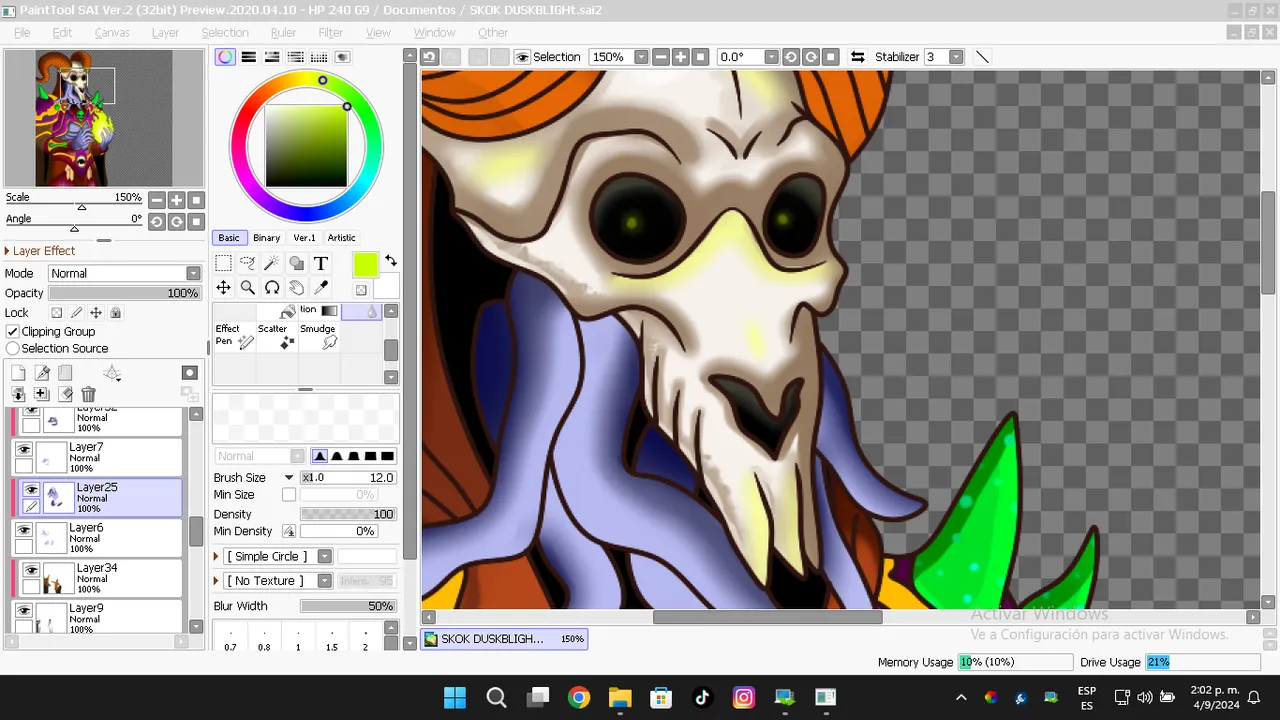The width and height of the screenshot is (1280, 720).
Task: Open the Stabilizer value dropdown
Action: tap(956, 57)
